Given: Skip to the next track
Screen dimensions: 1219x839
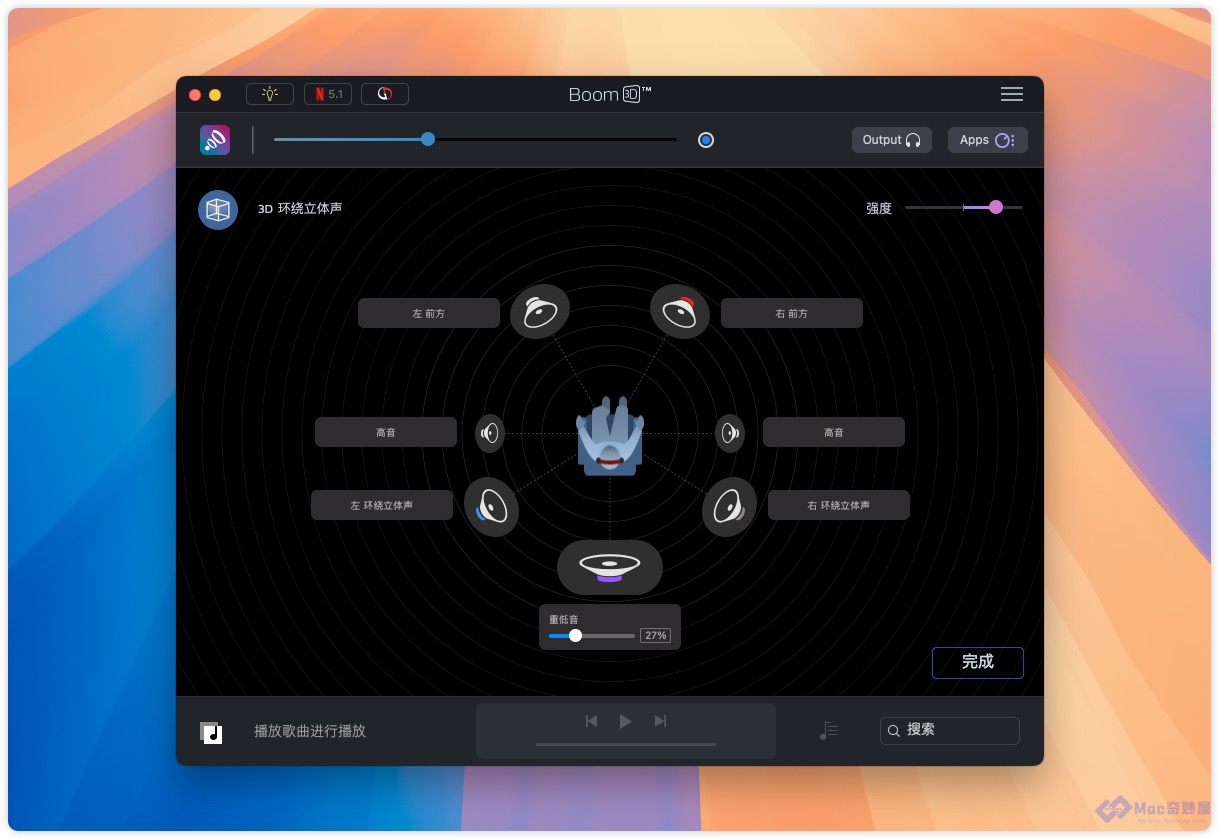Looking at the screenshot, I should [x=660, y=721].
